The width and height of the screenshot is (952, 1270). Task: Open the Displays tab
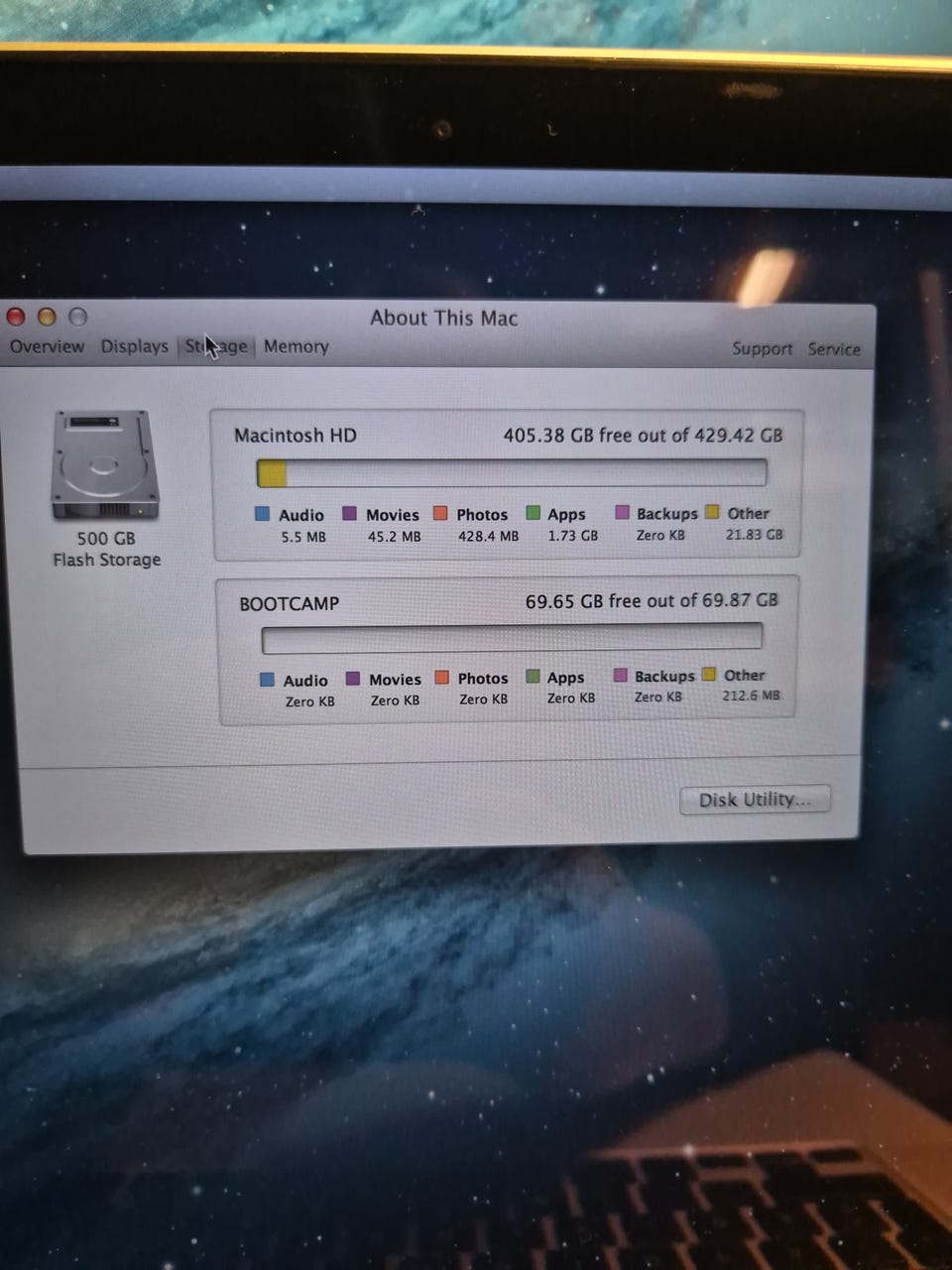point(134,346)
